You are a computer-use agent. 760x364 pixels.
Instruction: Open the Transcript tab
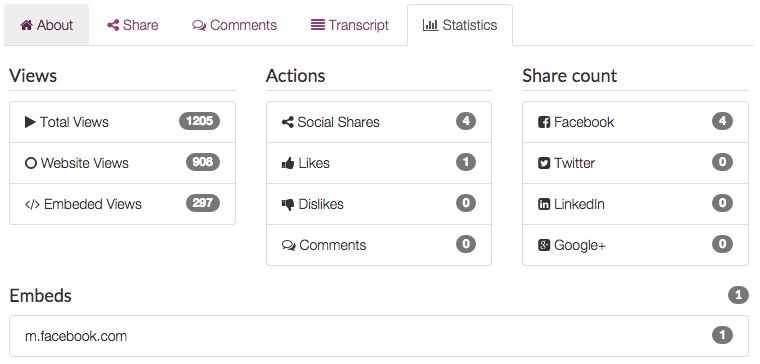tap(350, 25)
